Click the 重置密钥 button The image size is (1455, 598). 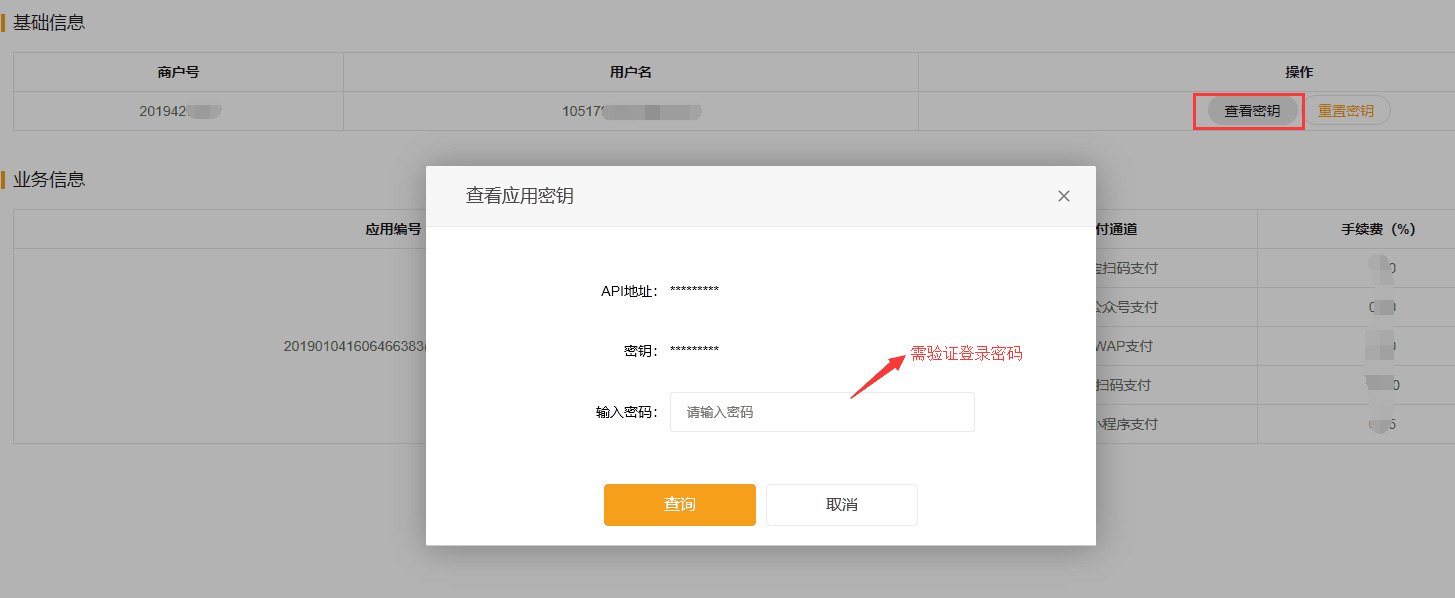click(x=1345, y=111)
